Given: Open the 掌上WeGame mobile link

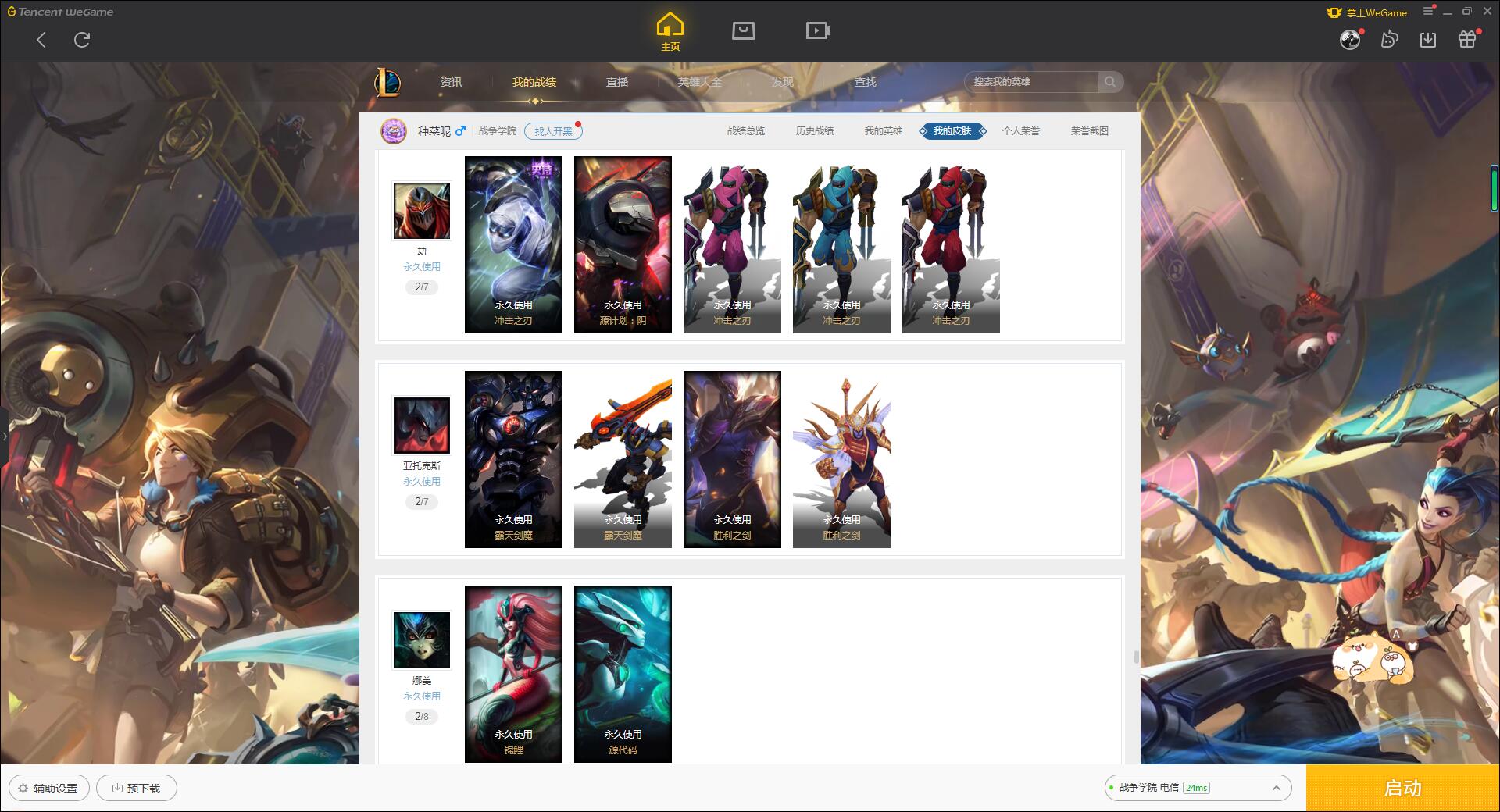Looking at the screenshot, I should [x=1366, y=12].
